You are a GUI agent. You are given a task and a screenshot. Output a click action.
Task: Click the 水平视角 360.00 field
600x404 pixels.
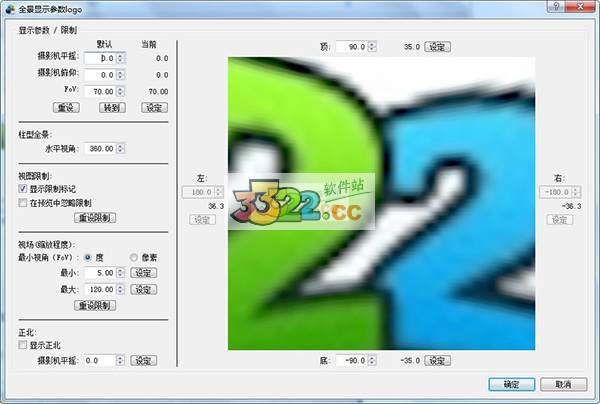[x=101, y=148]
